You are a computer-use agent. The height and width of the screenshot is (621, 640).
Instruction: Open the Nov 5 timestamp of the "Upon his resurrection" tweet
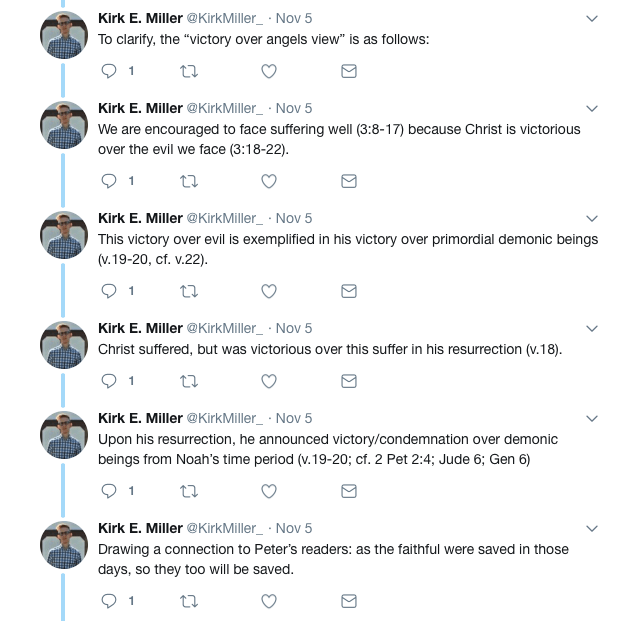click(x=294, y=418)
